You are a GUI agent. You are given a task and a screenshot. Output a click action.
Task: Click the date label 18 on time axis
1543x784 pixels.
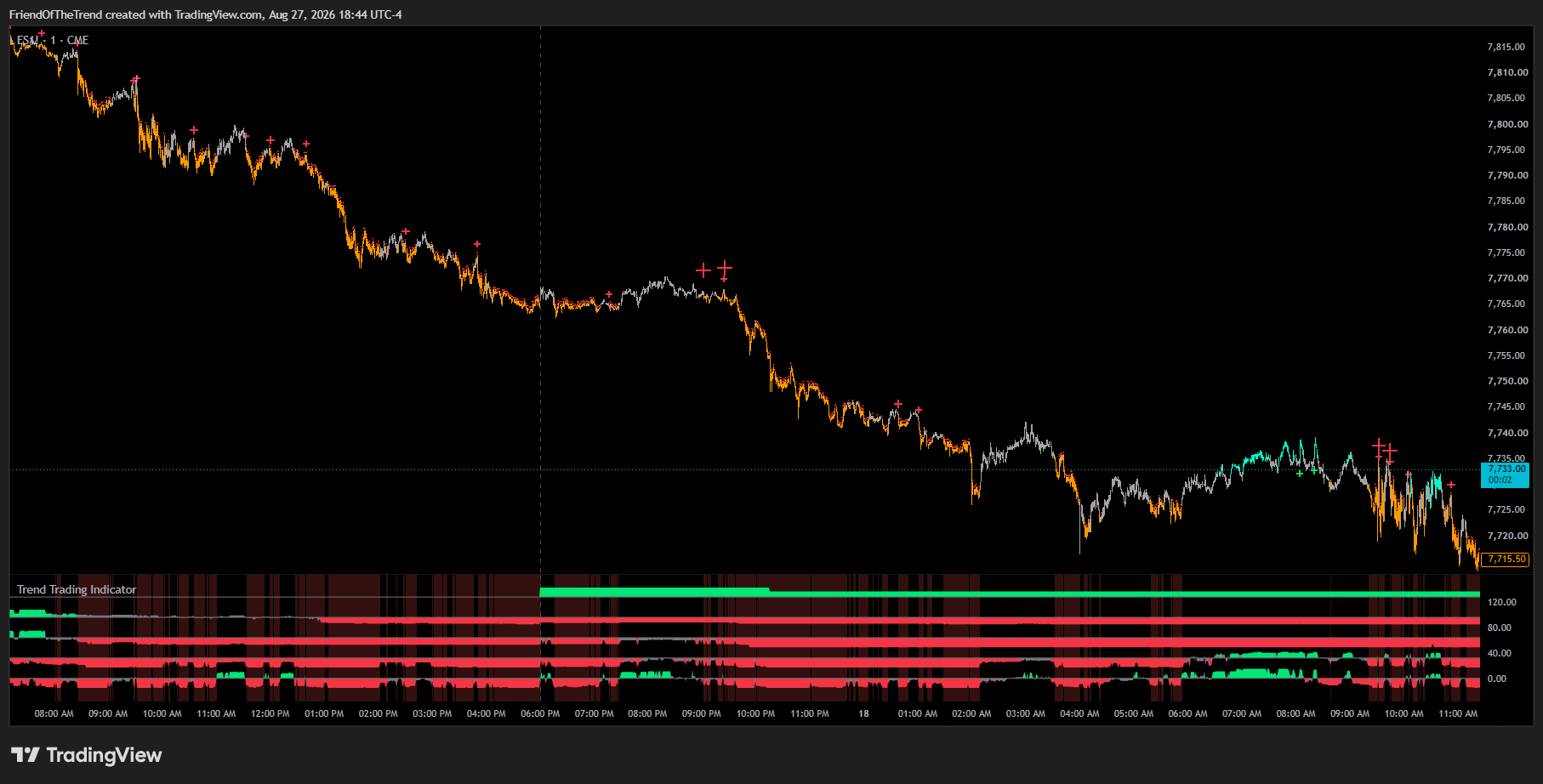(x=863, y=713)
